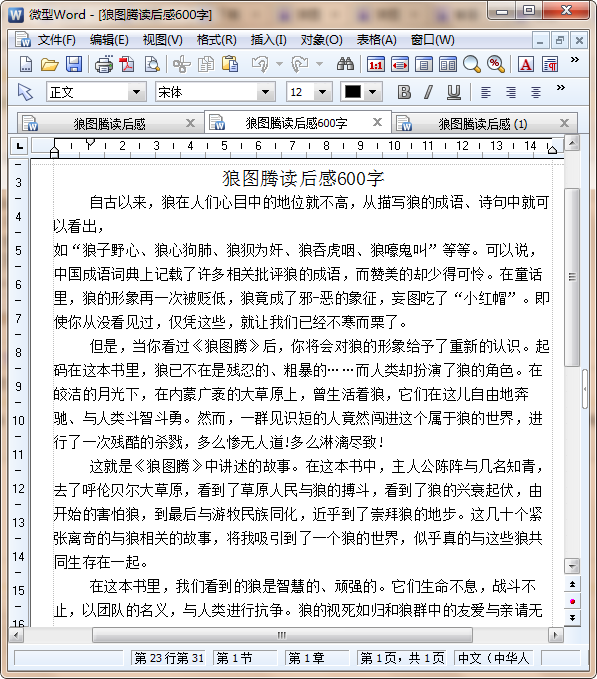The width and height of the screenshot is (597, 679).
Task: Close the 狼图腾读后感600字 document tab
Action: point(378,122)
